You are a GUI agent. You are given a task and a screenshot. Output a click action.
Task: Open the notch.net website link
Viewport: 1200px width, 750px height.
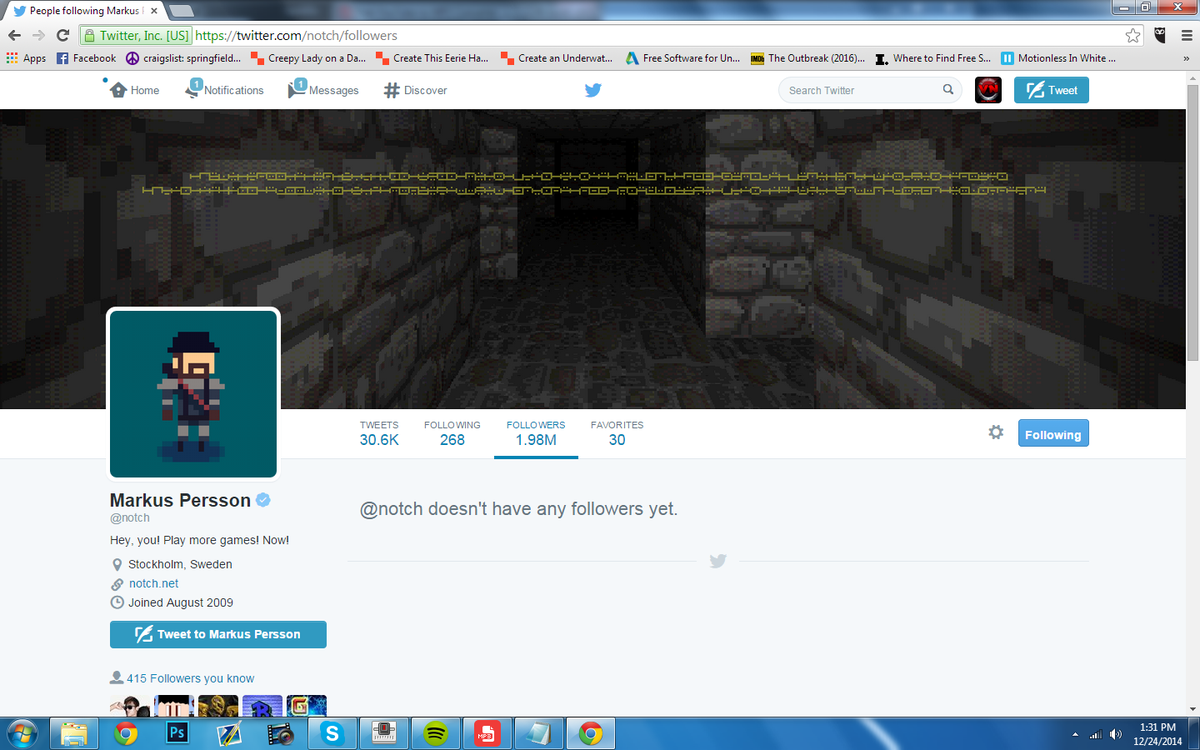click(154, 583)
